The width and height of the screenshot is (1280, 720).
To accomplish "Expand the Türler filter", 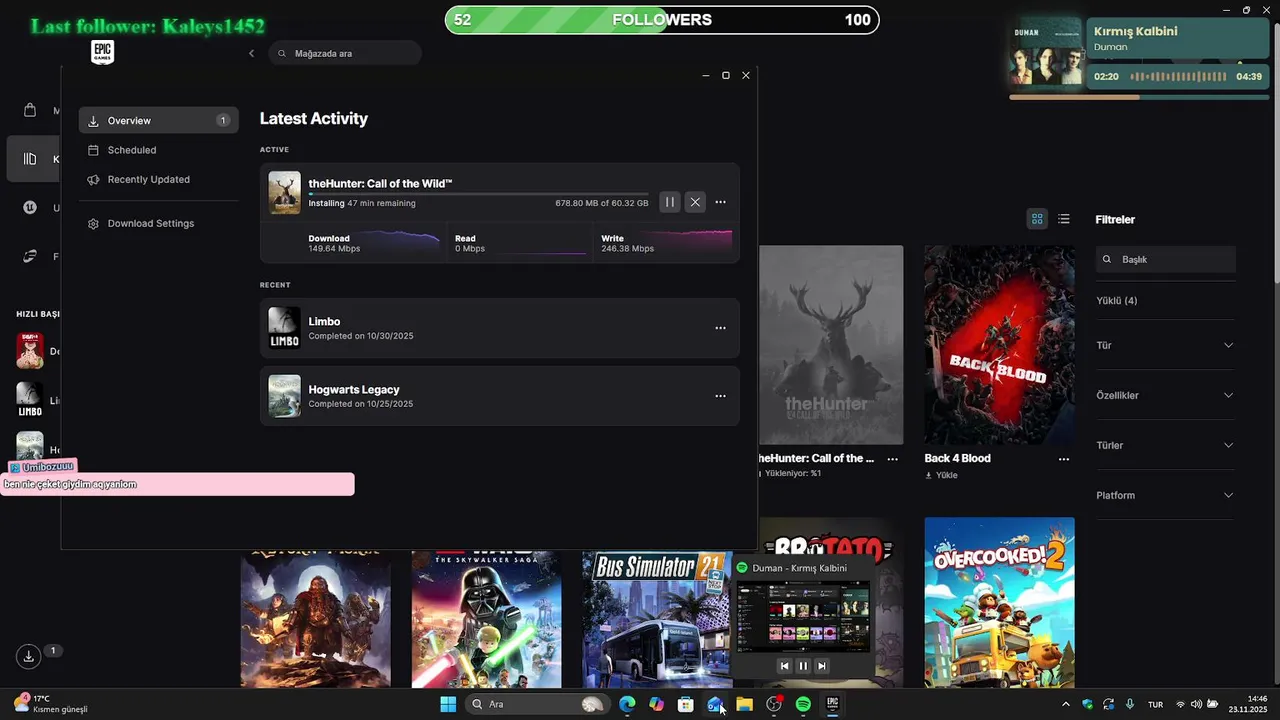I will coord(1166,445).
